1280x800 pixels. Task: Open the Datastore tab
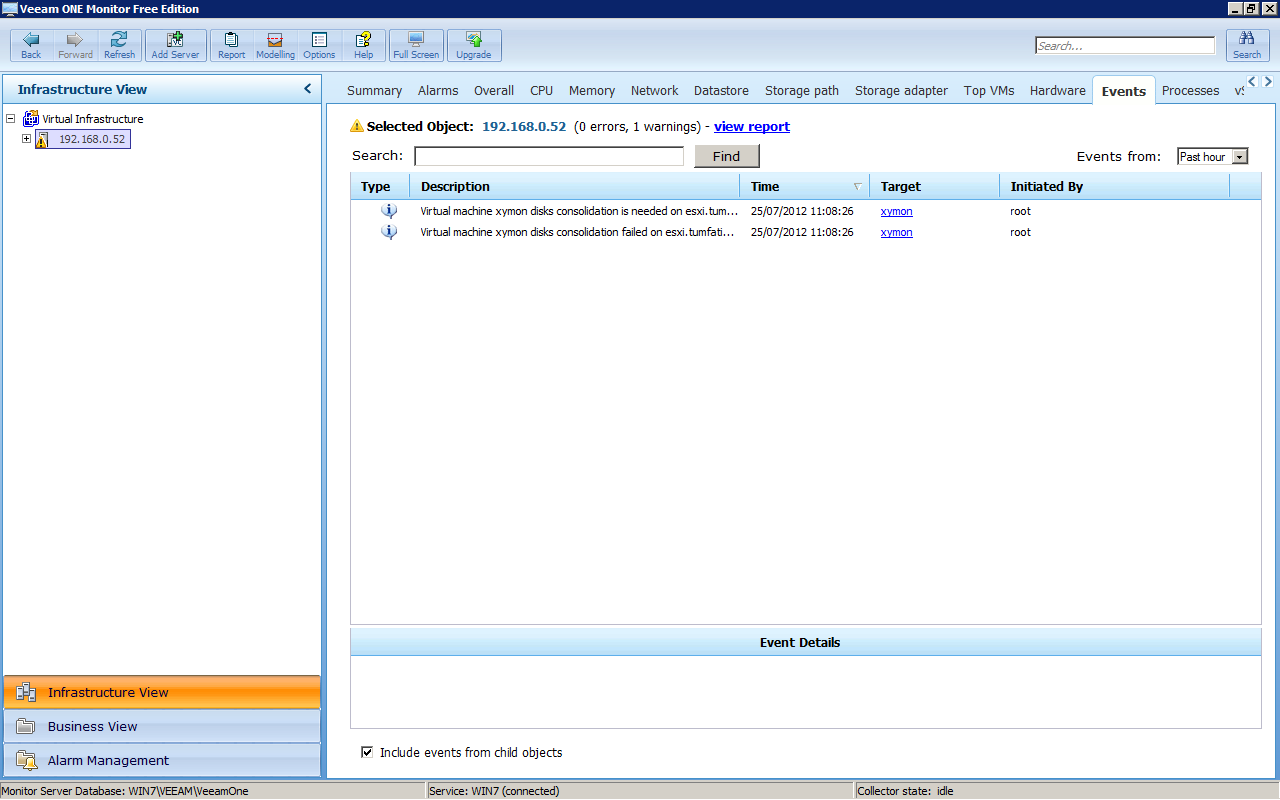point(721,90)
